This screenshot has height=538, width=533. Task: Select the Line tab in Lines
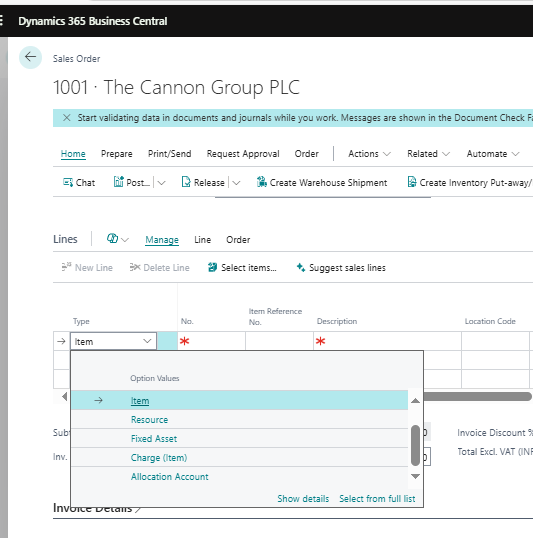tap(202, 239)
